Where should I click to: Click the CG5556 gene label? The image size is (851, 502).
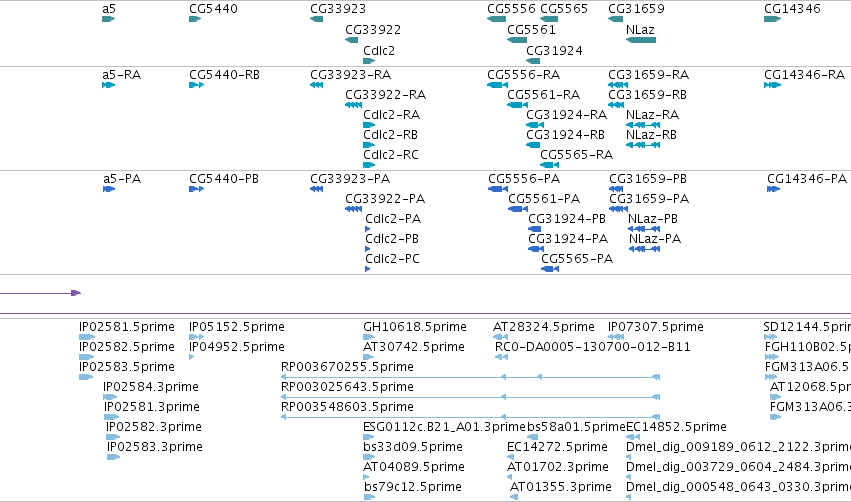511,9
